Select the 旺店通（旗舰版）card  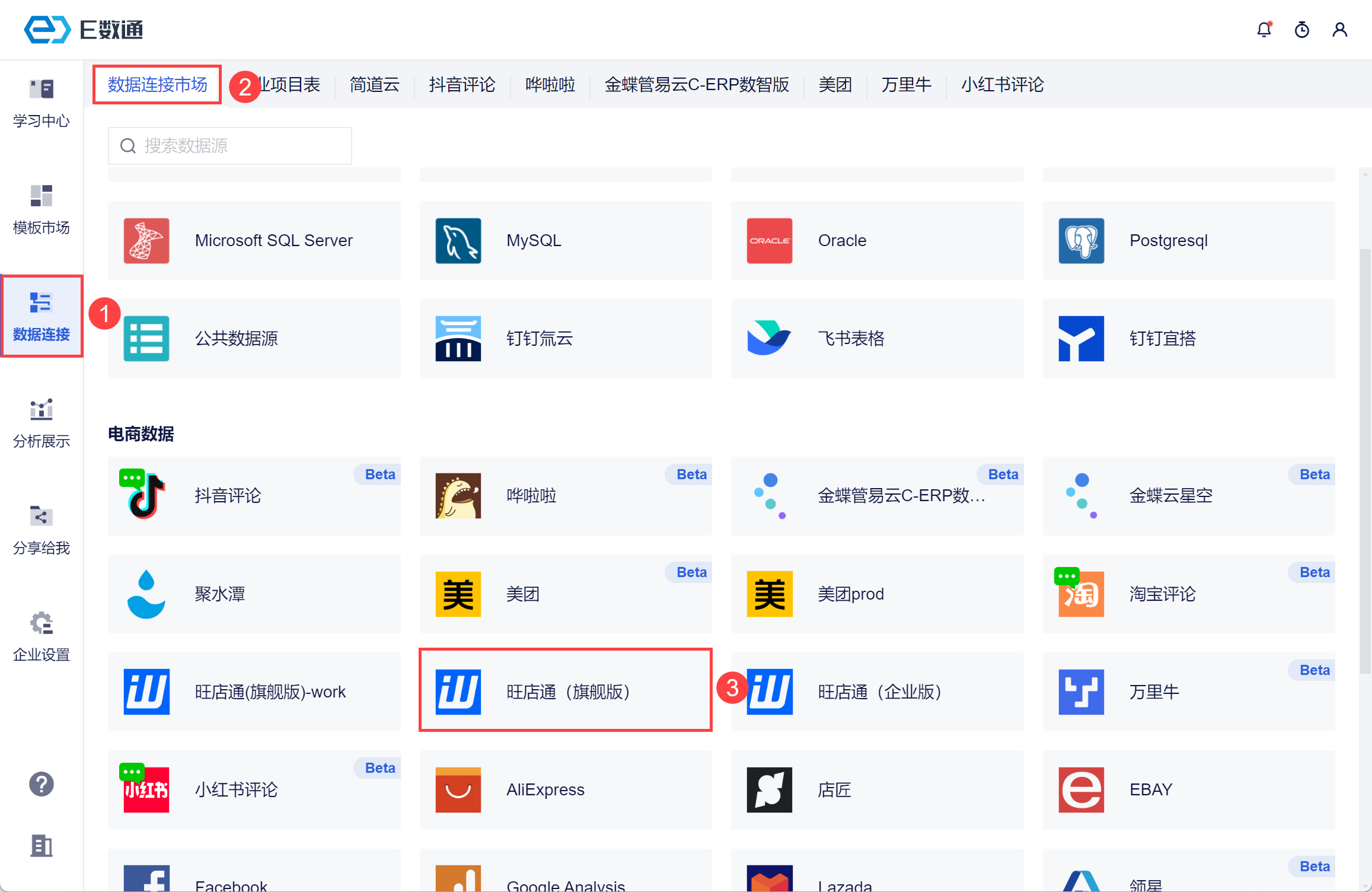click(x=566, y=692)
